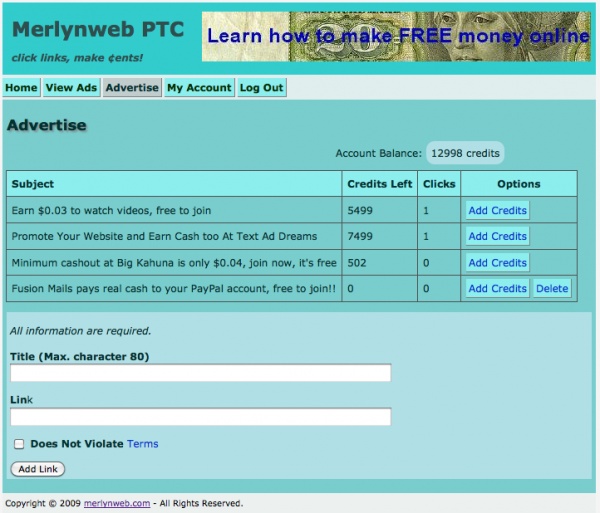The height and width of the screenshot is (513, 600).
Task: Select the 'Minimum cashout at Big Kahuna' subject
Action: point(174,263)
